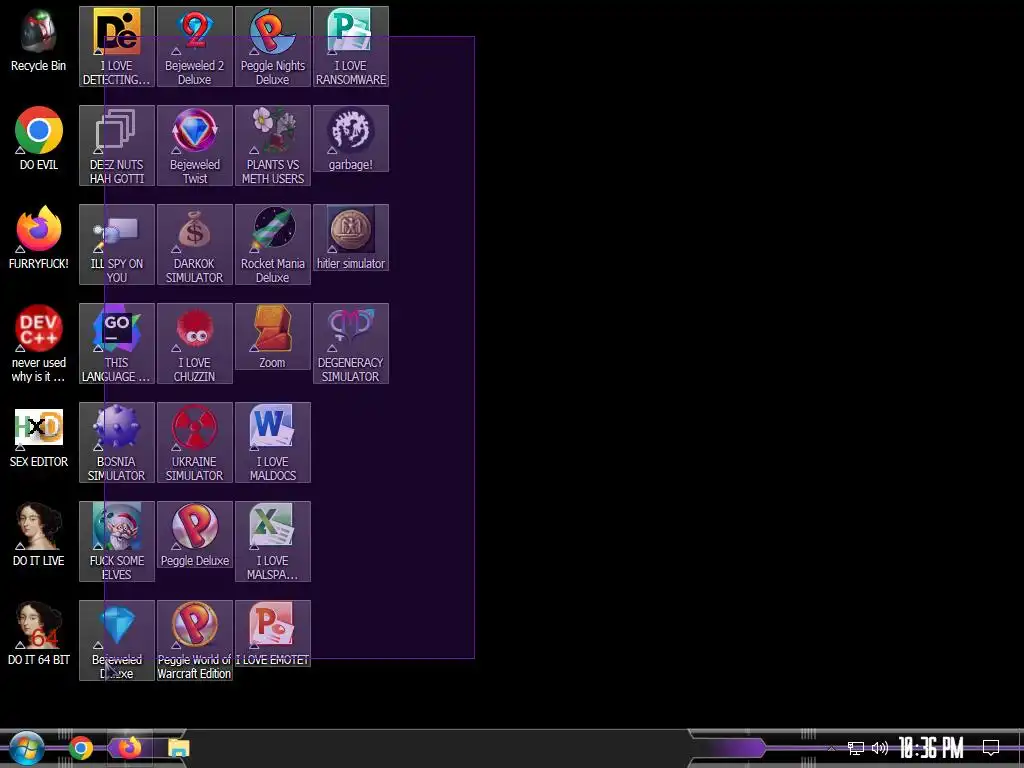Viewport: 1024px width, 768px height.
Task: Open the network status tray icon
Action: pyautogui.click(x=856, y=748)
